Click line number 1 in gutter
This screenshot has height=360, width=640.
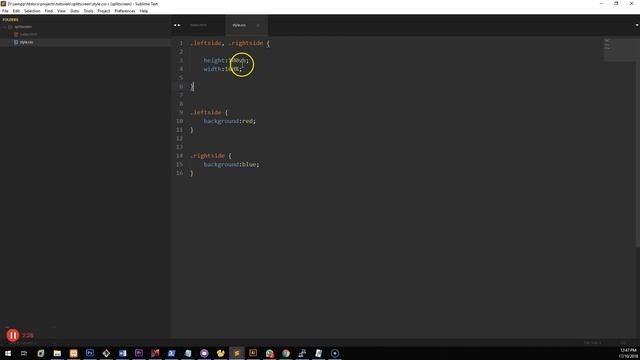point(181,43)
